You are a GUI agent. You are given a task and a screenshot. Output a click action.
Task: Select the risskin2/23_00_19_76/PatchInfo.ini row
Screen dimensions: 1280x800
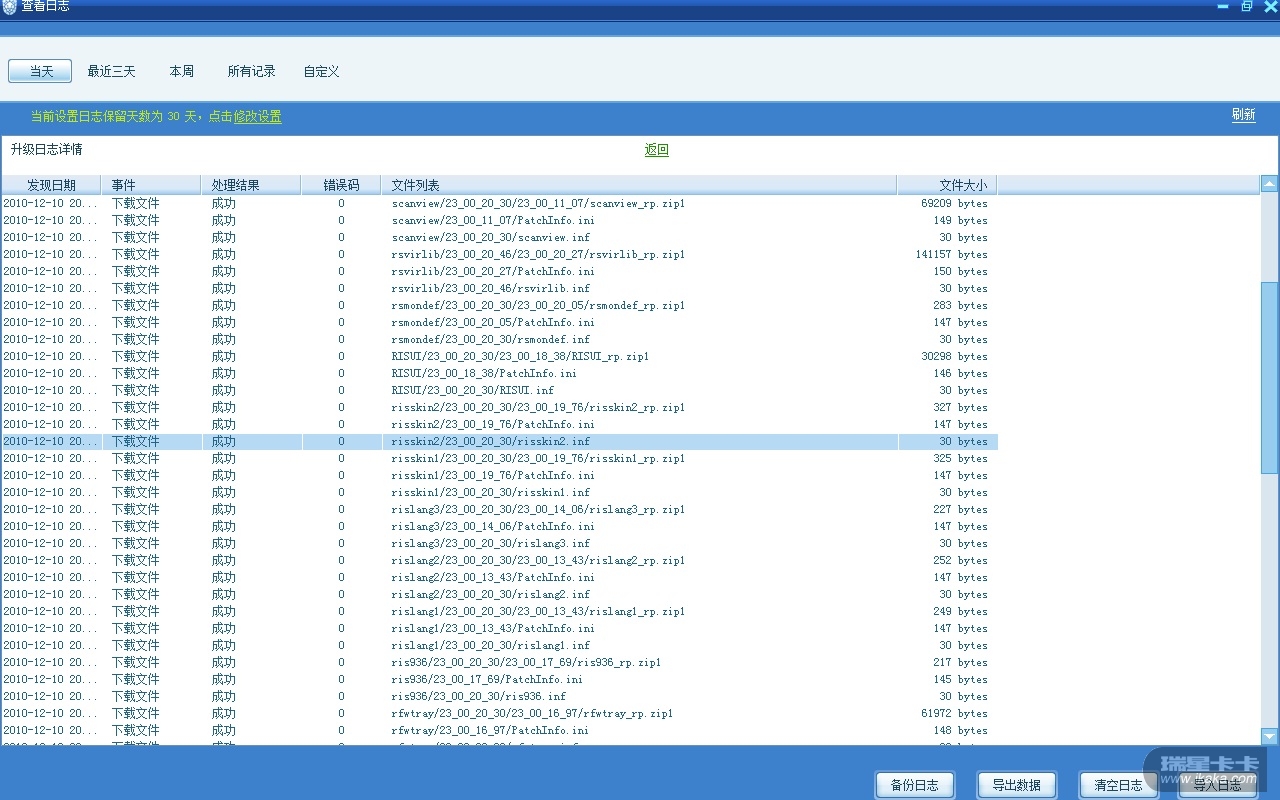click(x=499, y=424)
